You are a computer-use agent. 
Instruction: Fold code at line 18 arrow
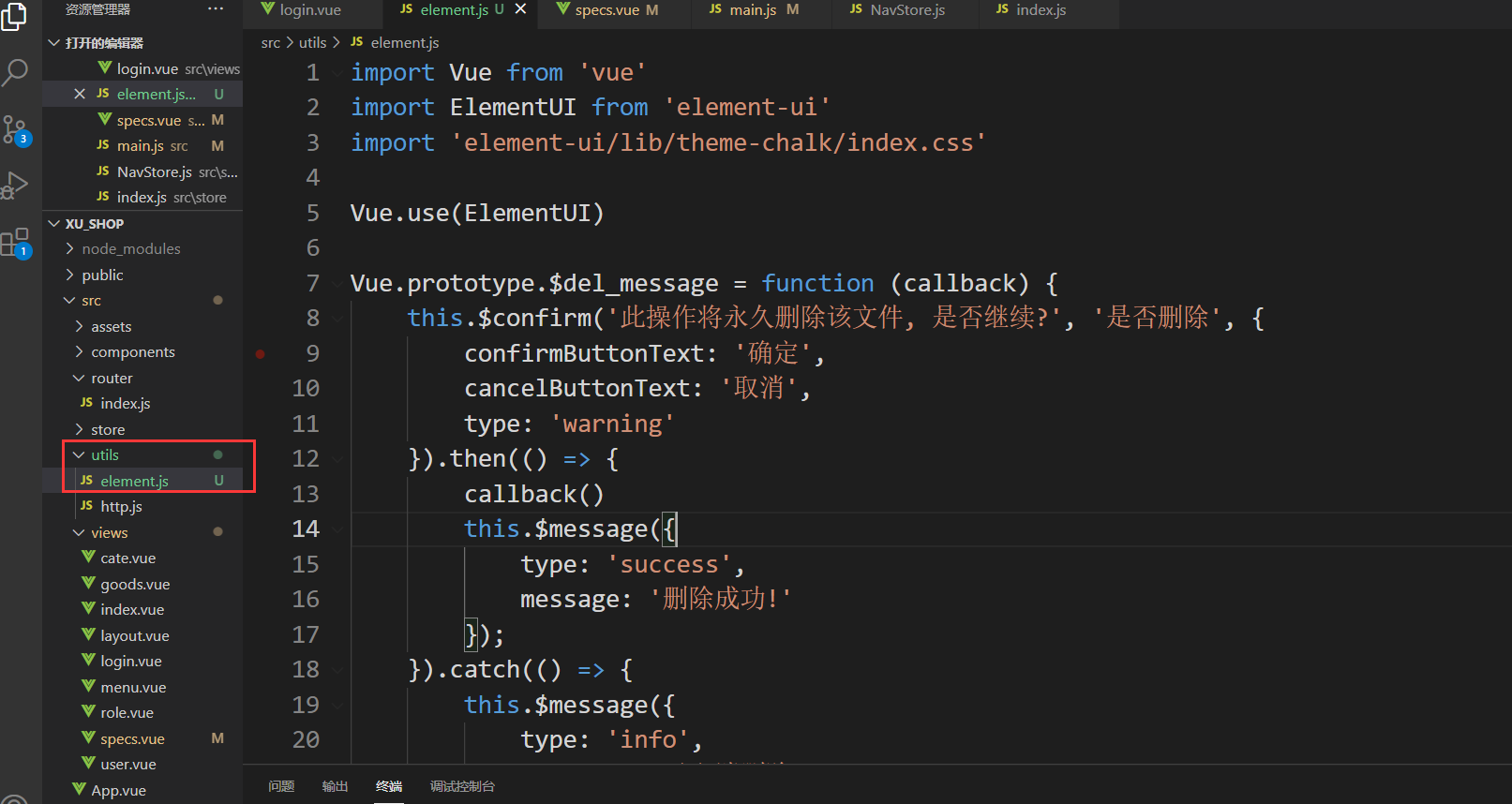tap(337, 670)
